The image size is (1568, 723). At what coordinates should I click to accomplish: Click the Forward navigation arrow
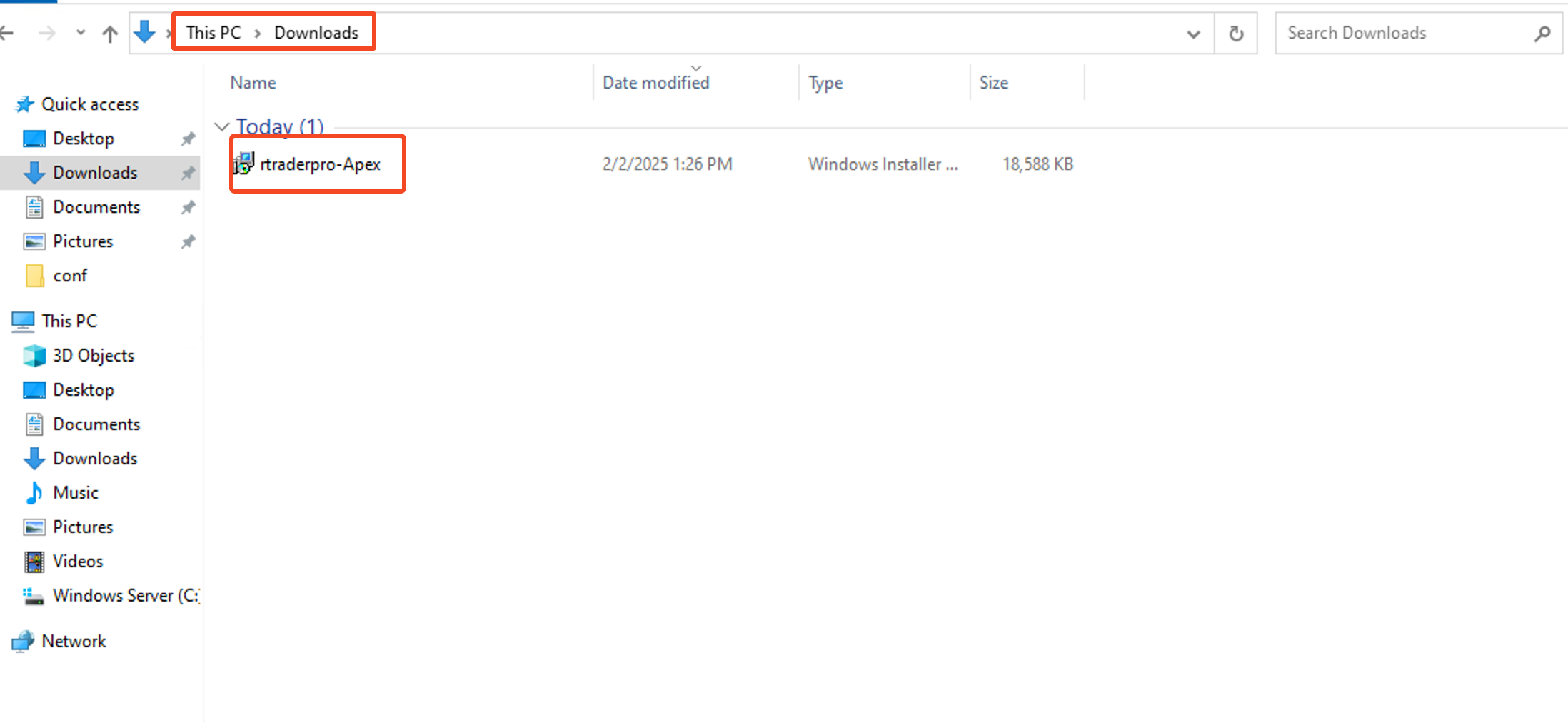[47, 33]
